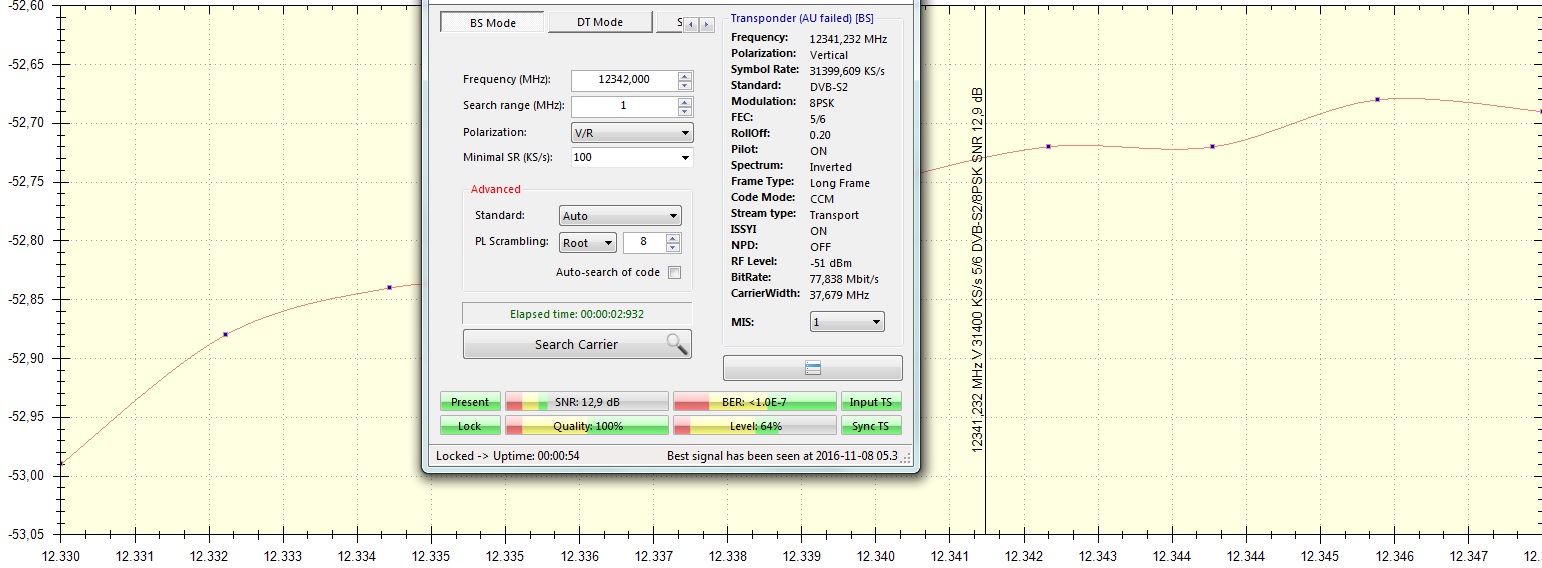
Task: Switch to the DT Mode tab
Action: tap(599, 22)
